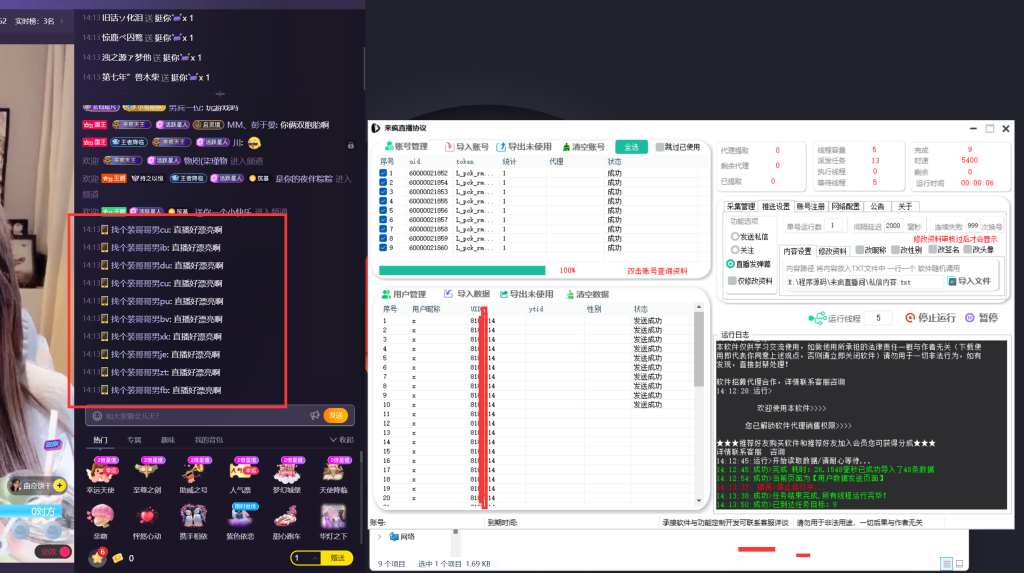Click the orange 发送 send button

(x=338, y=415)
